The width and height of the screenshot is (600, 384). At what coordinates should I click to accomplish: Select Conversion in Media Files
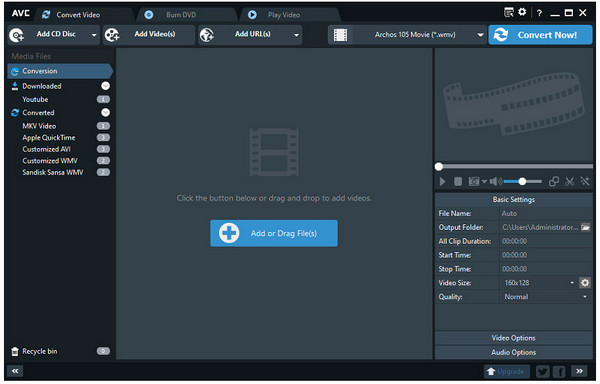click(x=60, y=71)
